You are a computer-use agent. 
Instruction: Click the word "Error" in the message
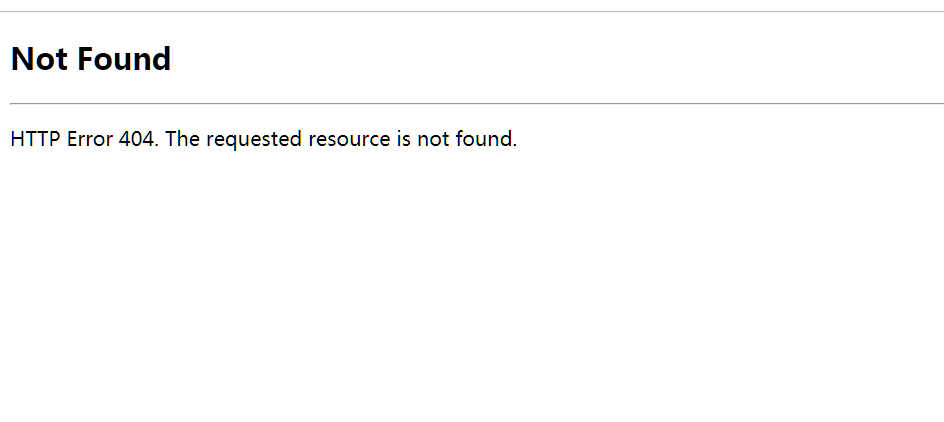[90, 139]
